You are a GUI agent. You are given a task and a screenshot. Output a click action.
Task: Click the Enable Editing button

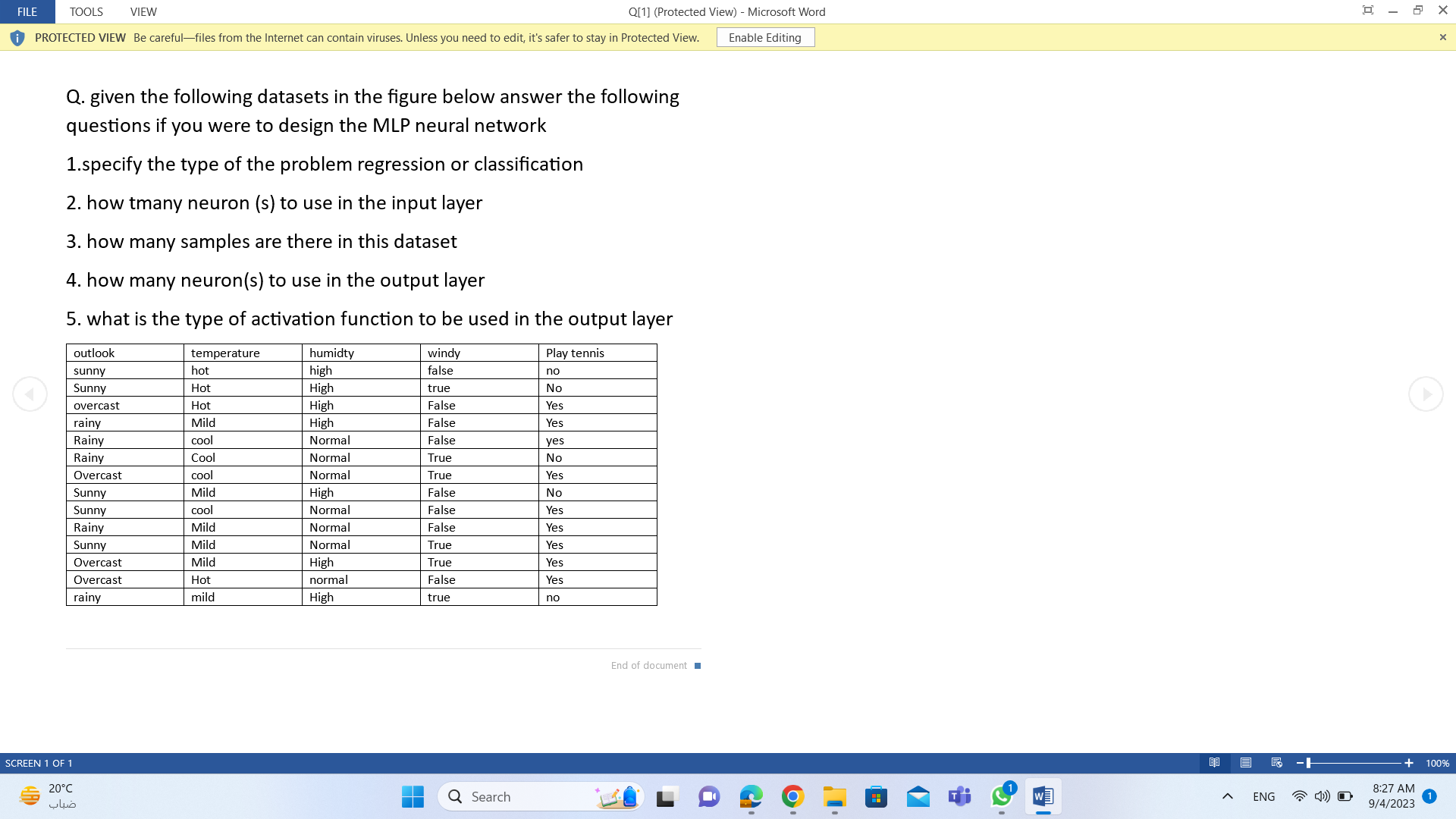click(x=765, y=37)
